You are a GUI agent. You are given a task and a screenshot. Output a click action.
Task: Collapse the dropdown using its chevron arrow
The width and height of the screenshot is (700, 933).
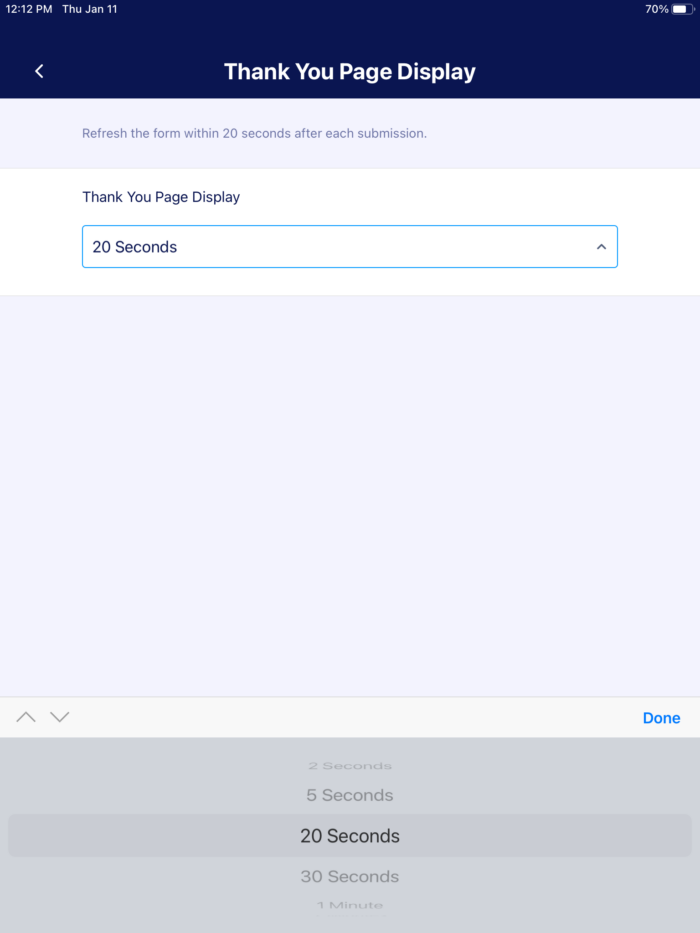[x=601, y=247]
